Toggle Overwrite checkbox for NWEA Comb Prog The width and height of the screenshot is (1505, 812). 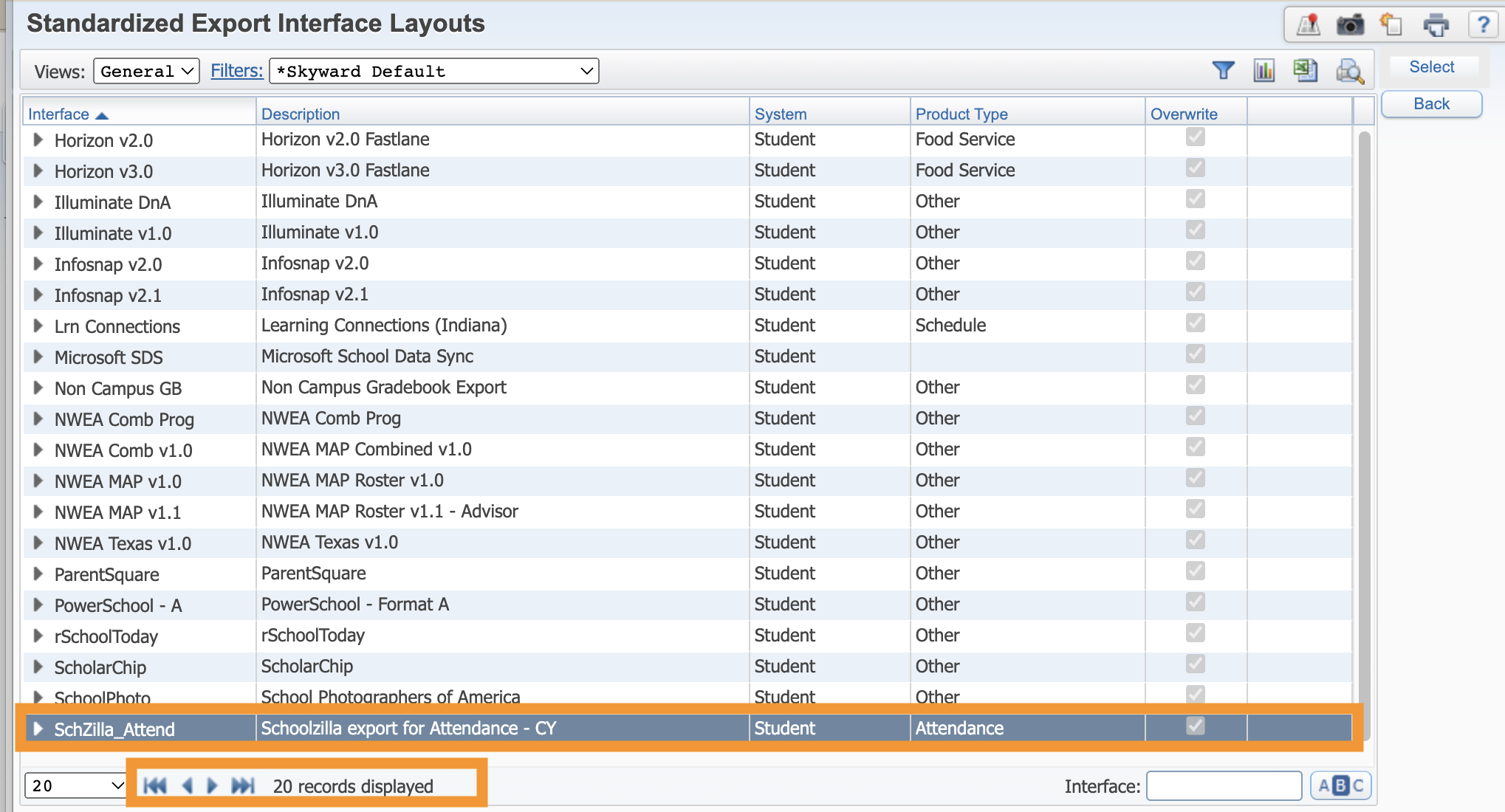click(1196, 416)
